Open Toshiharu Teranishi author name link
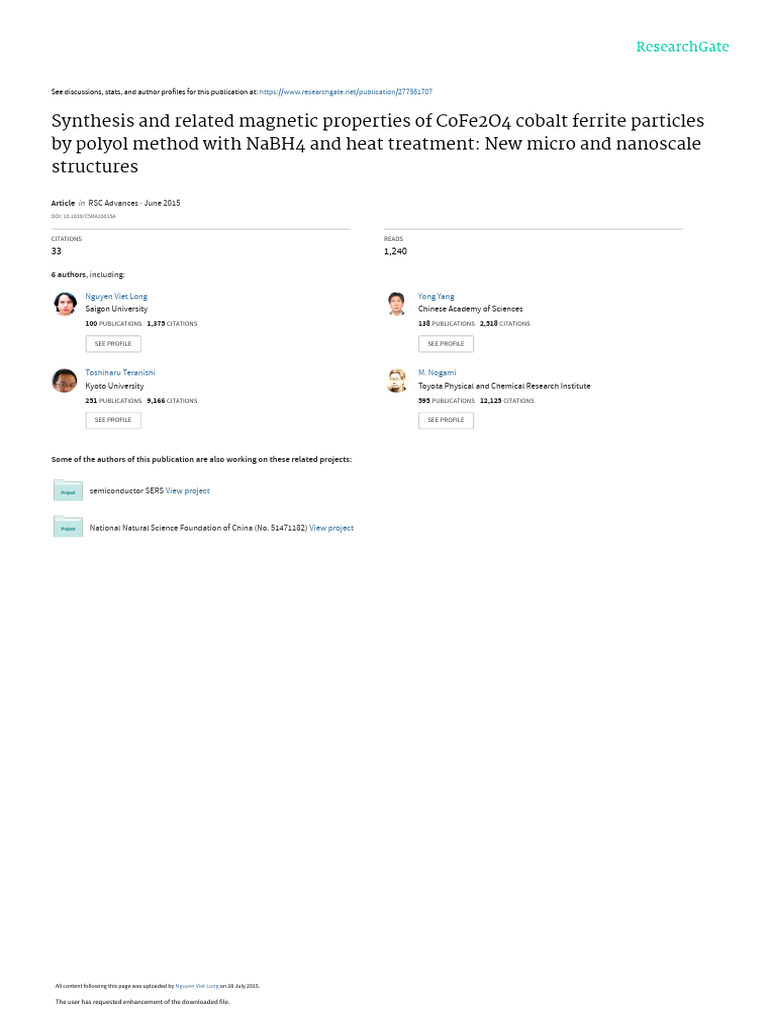 [x=120, y=373]
